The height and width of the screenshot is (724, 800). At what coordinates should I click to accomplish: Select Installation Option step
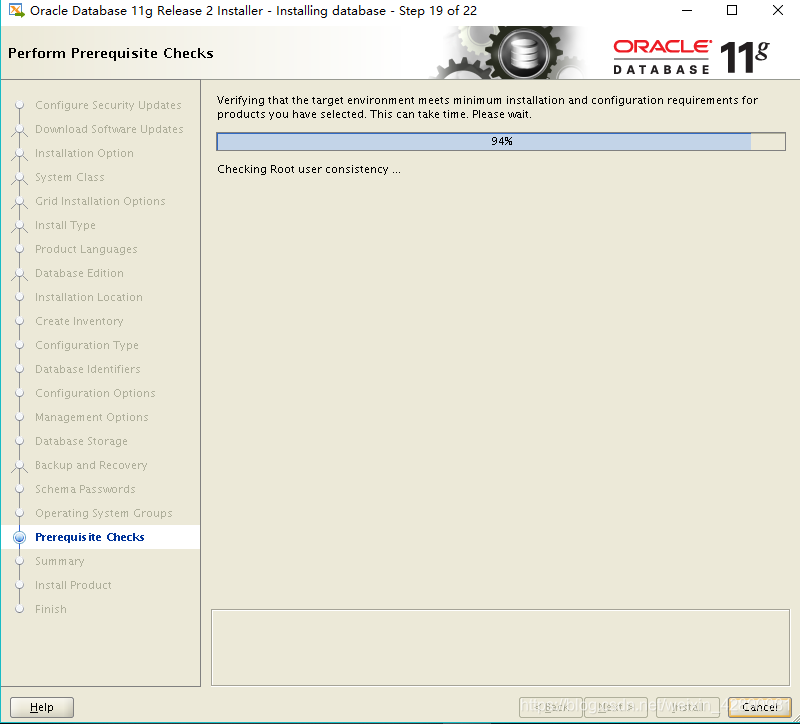point(84,153)
